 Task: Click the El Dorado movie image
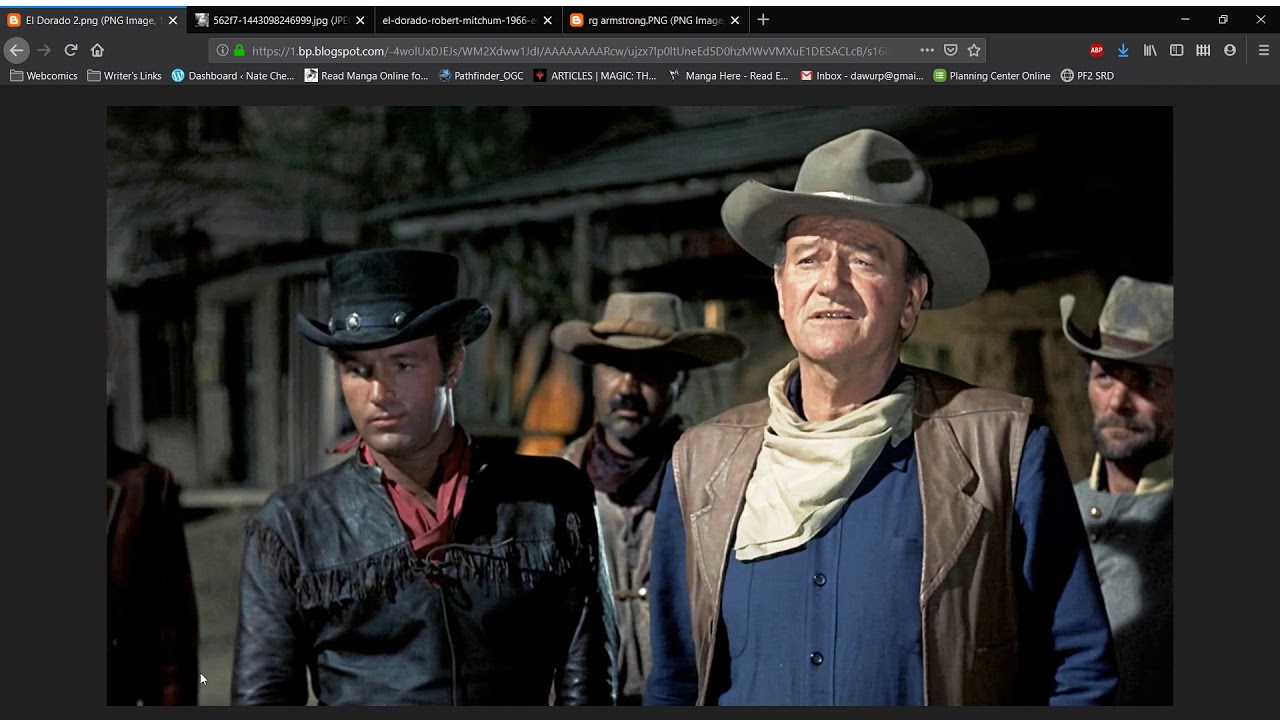tap(640, 406)
